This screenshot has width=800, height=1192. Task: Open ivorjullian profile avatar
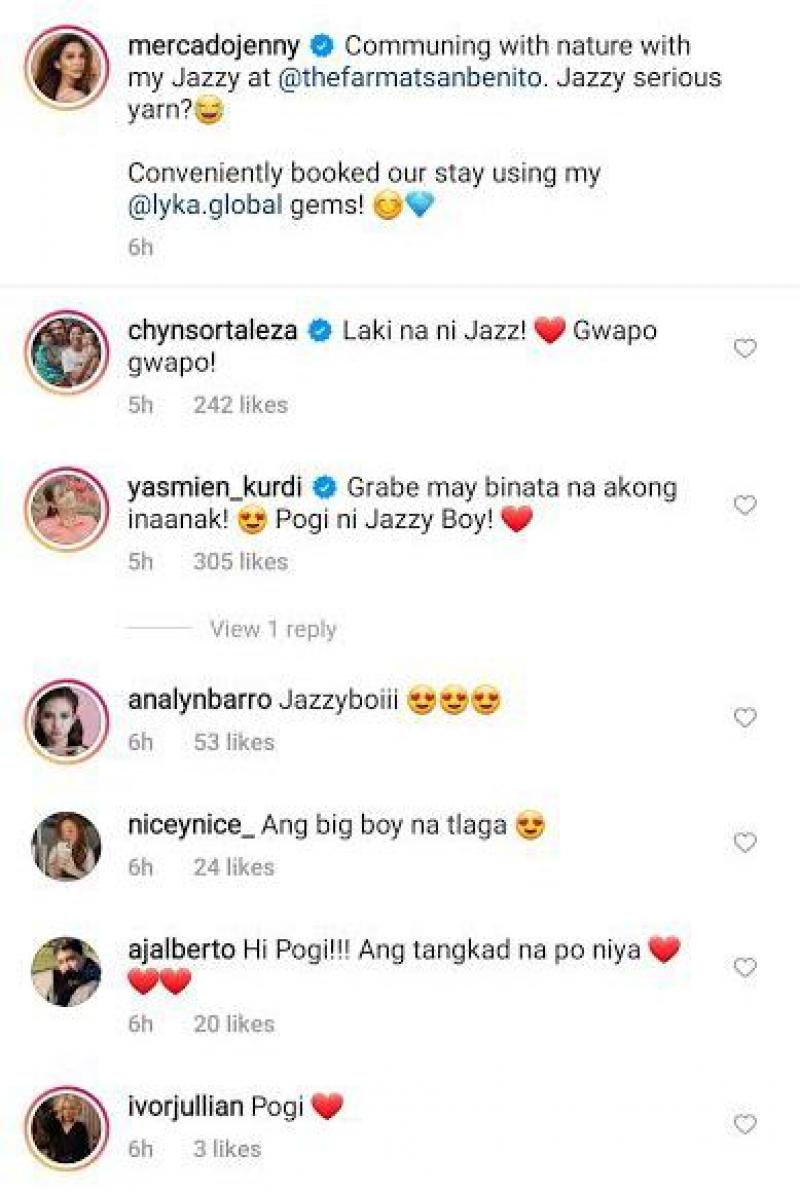(66, 1128)
